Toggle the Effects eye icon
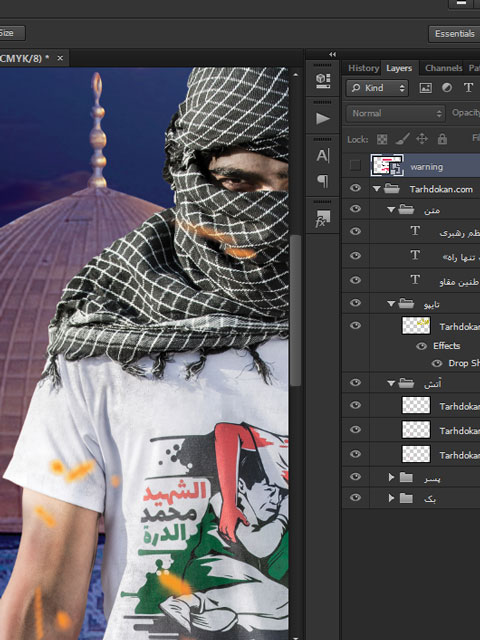Viewport: 480px width, 640px height. (x=421, y=346)
